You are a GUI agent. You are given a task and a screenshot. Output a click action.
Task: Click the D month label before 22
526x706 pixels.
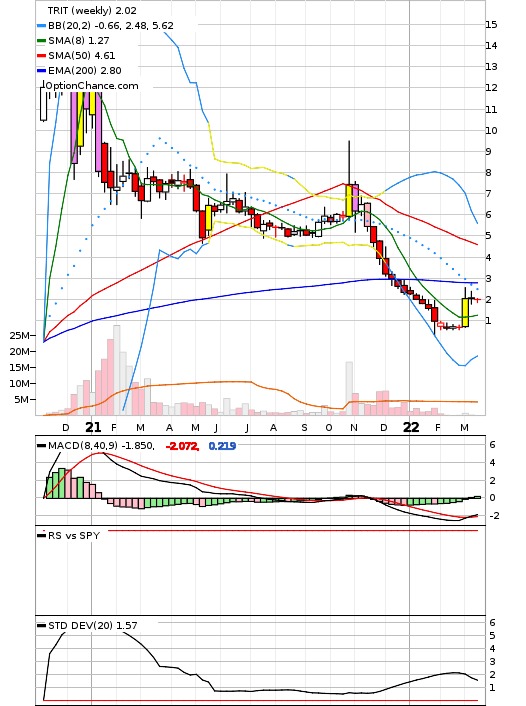[x=384, y=428]
